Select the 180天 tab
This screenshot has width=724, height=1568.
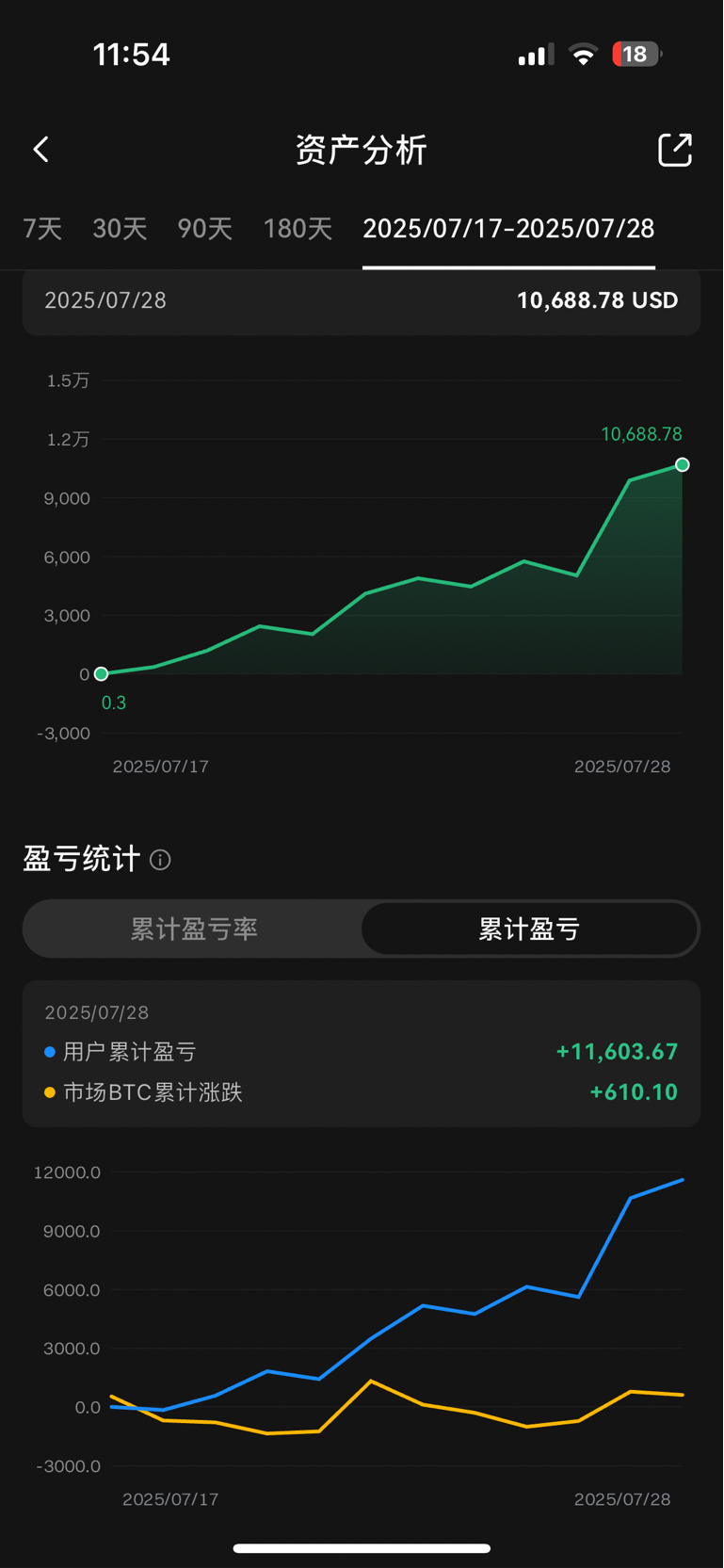click(298, 229)
